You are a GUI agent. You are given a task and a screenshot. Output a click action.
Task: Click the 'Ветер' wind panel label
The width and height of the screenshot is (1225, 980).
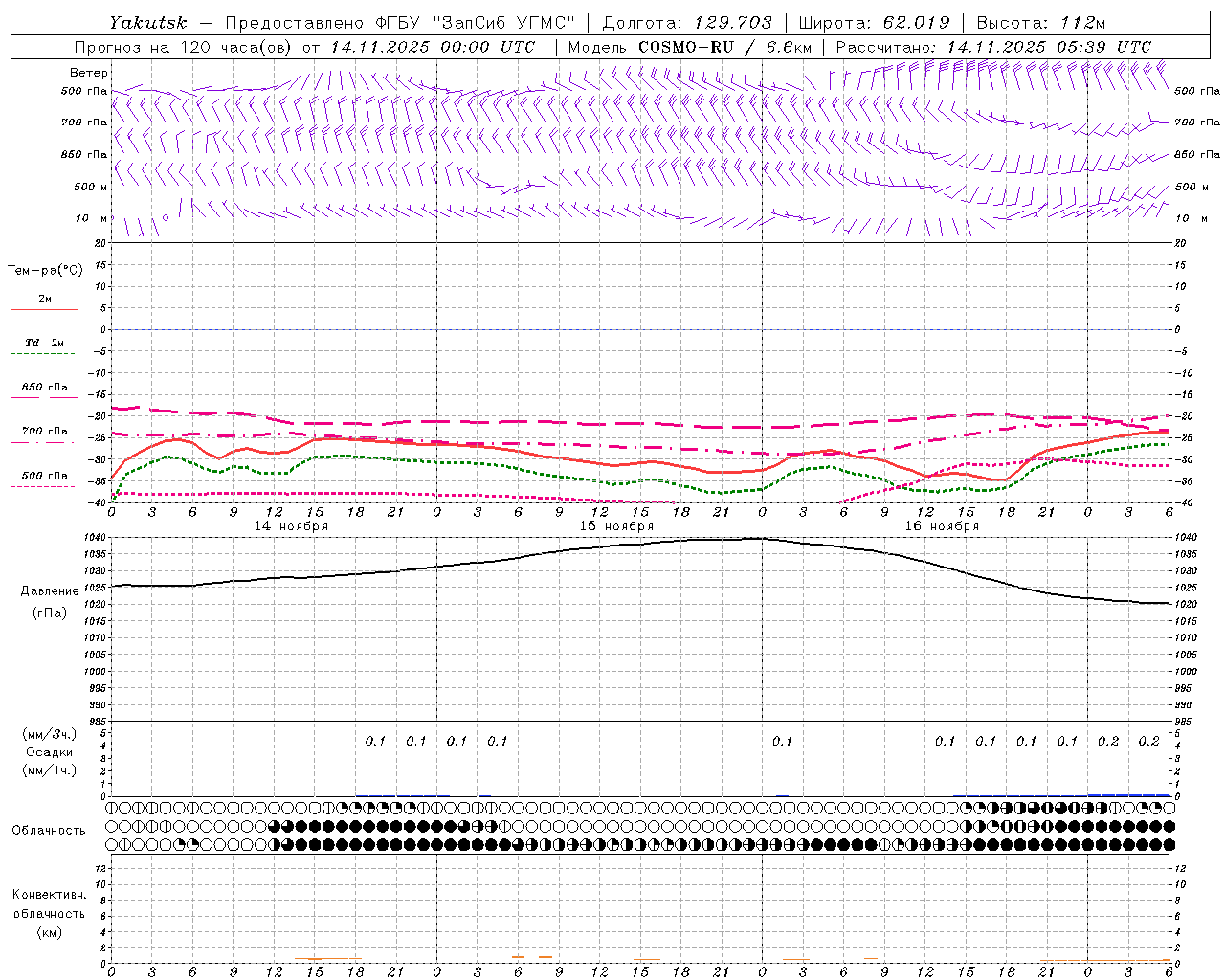click(x=89, y=73)
